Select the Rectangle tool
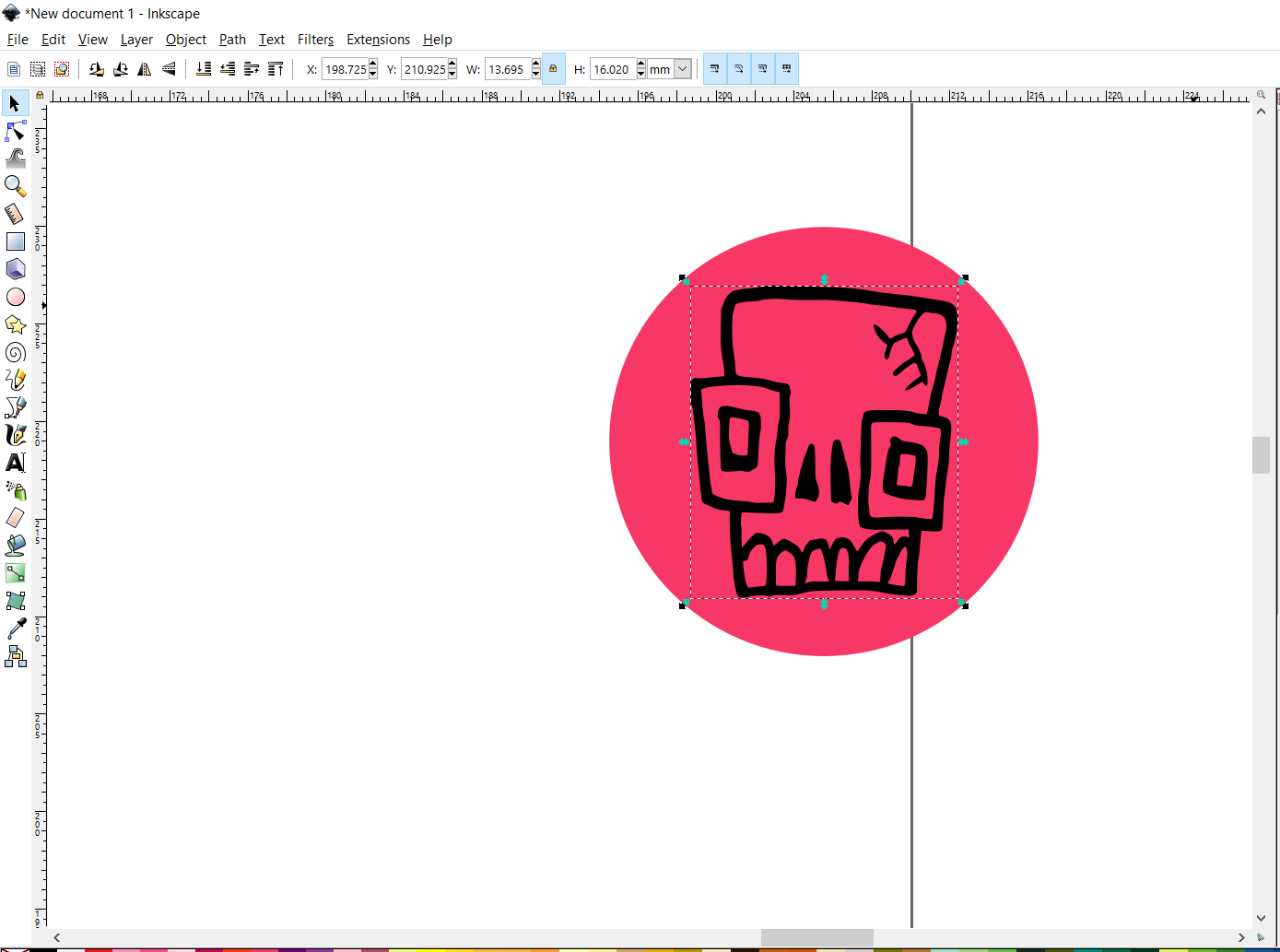Viewport: 1280px width, 952px height. pyautogui.click(x=15, y=241)
